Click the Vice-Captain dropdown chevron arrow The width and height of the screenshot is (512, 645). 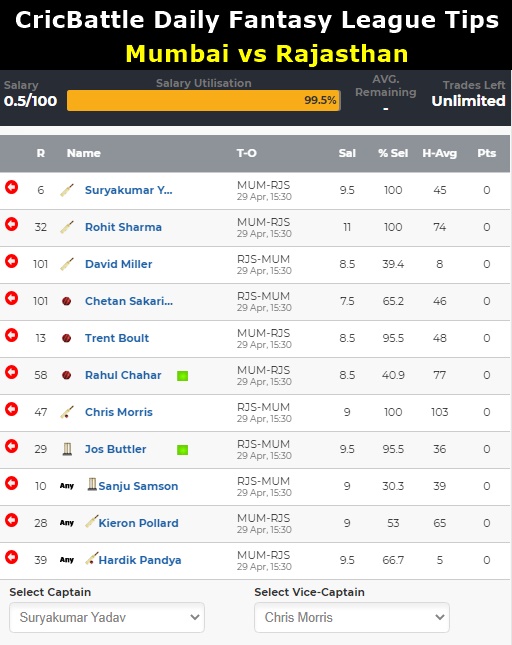tap(440, 617)
